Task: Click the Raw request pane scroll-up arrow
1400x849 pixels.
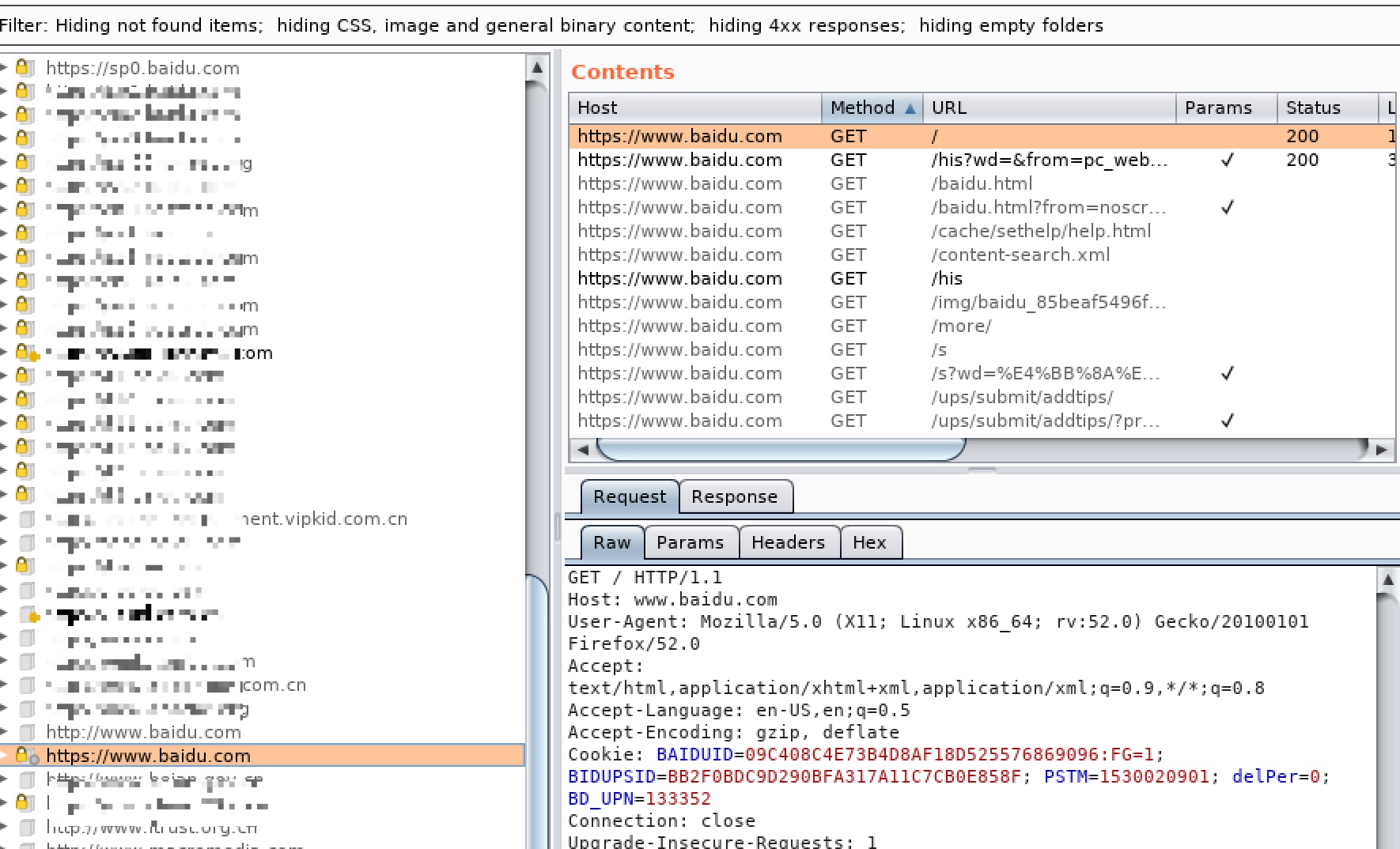Action: 1387,579
